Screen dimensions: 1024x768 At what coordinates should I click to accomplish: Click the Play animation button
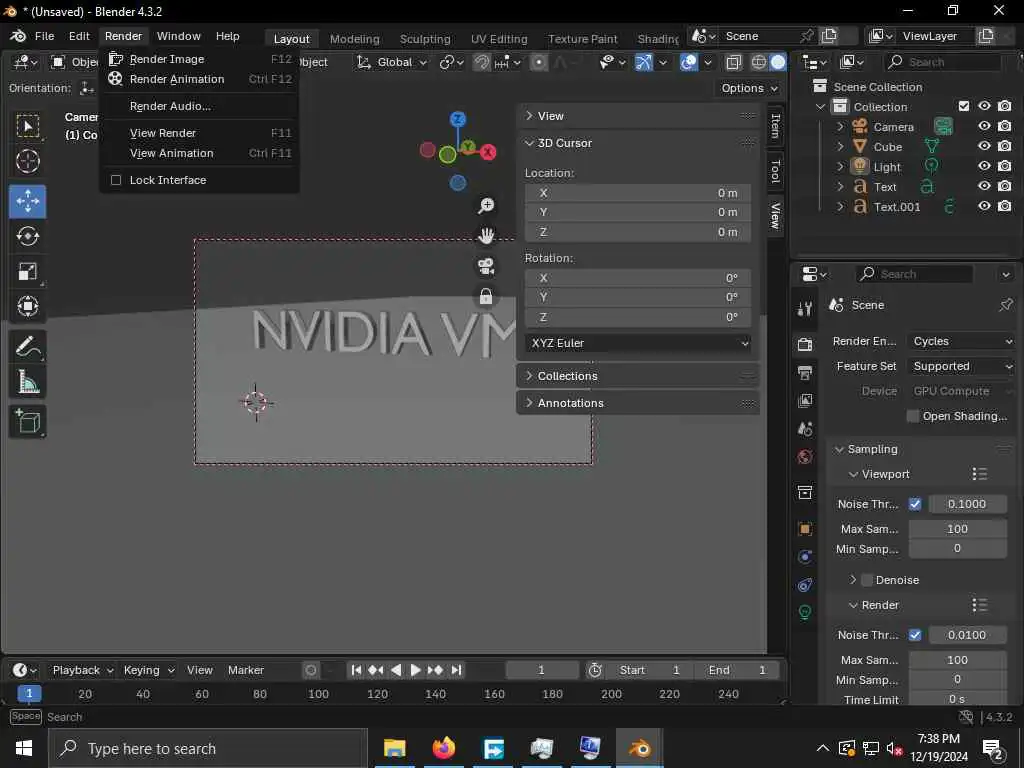click(415, 670)
